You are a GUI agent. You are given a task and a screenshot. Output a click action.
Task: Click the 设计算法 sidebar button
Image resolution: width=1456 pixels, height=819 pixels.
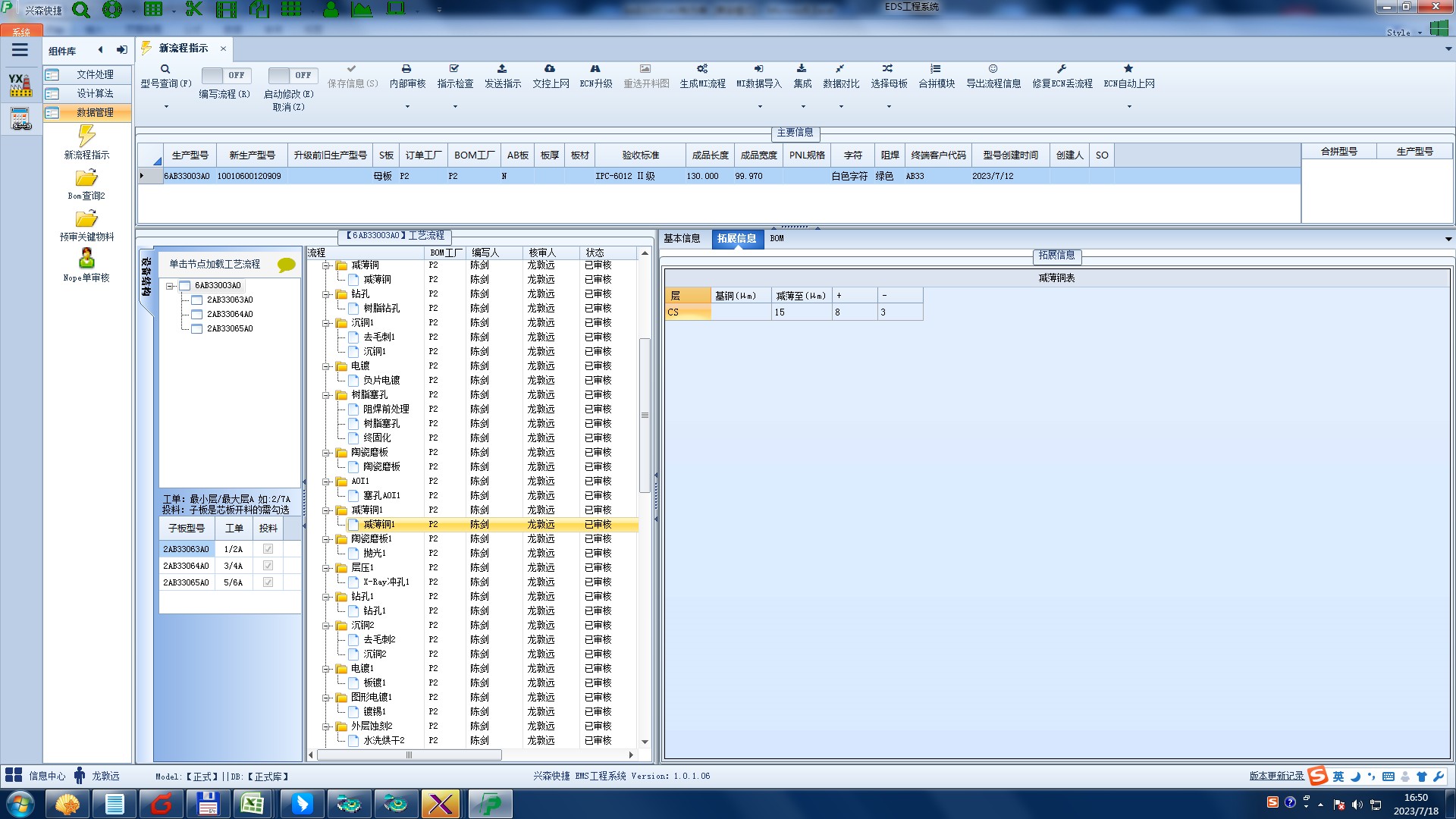(x=94, y=93)
